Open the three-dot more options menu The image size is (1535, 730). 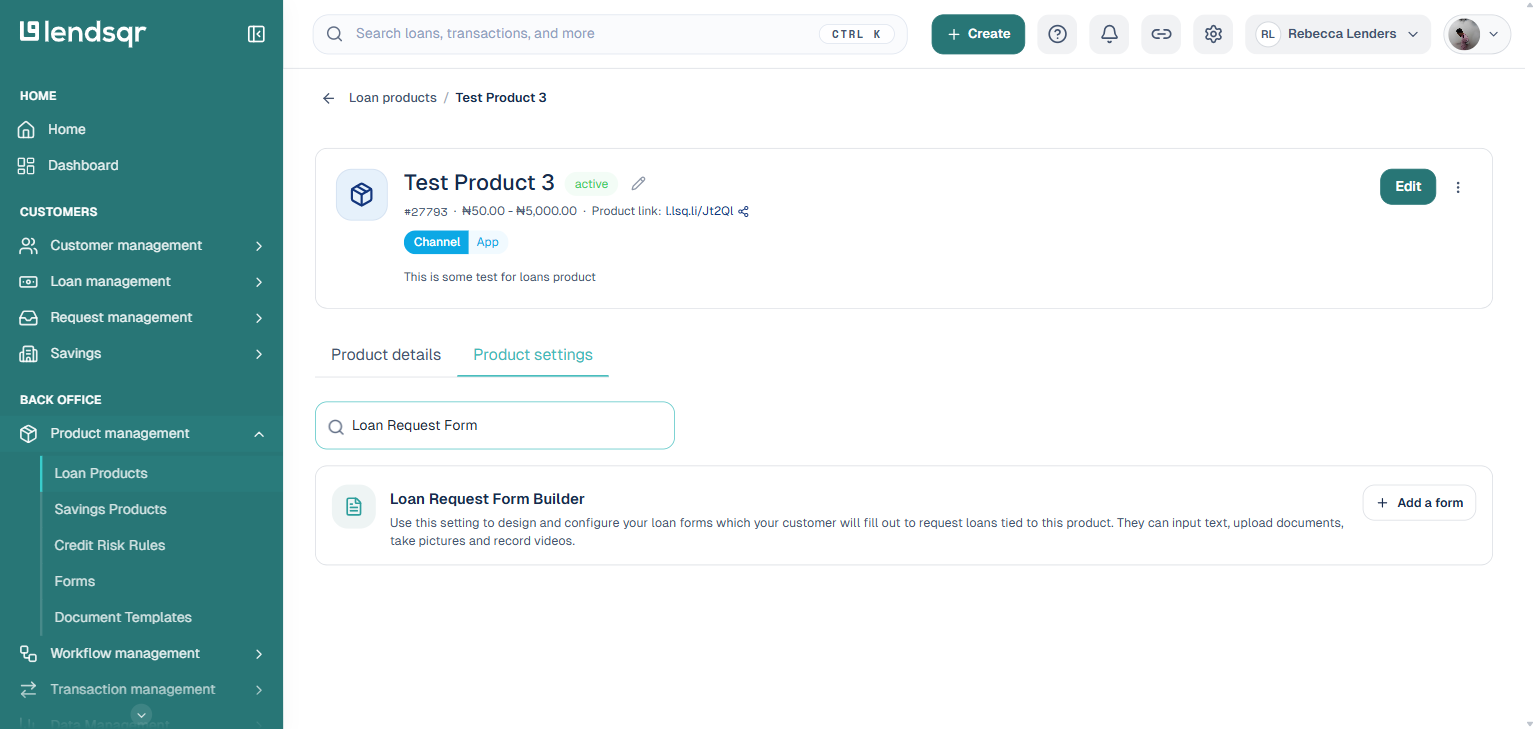(x=1458, y=187)
